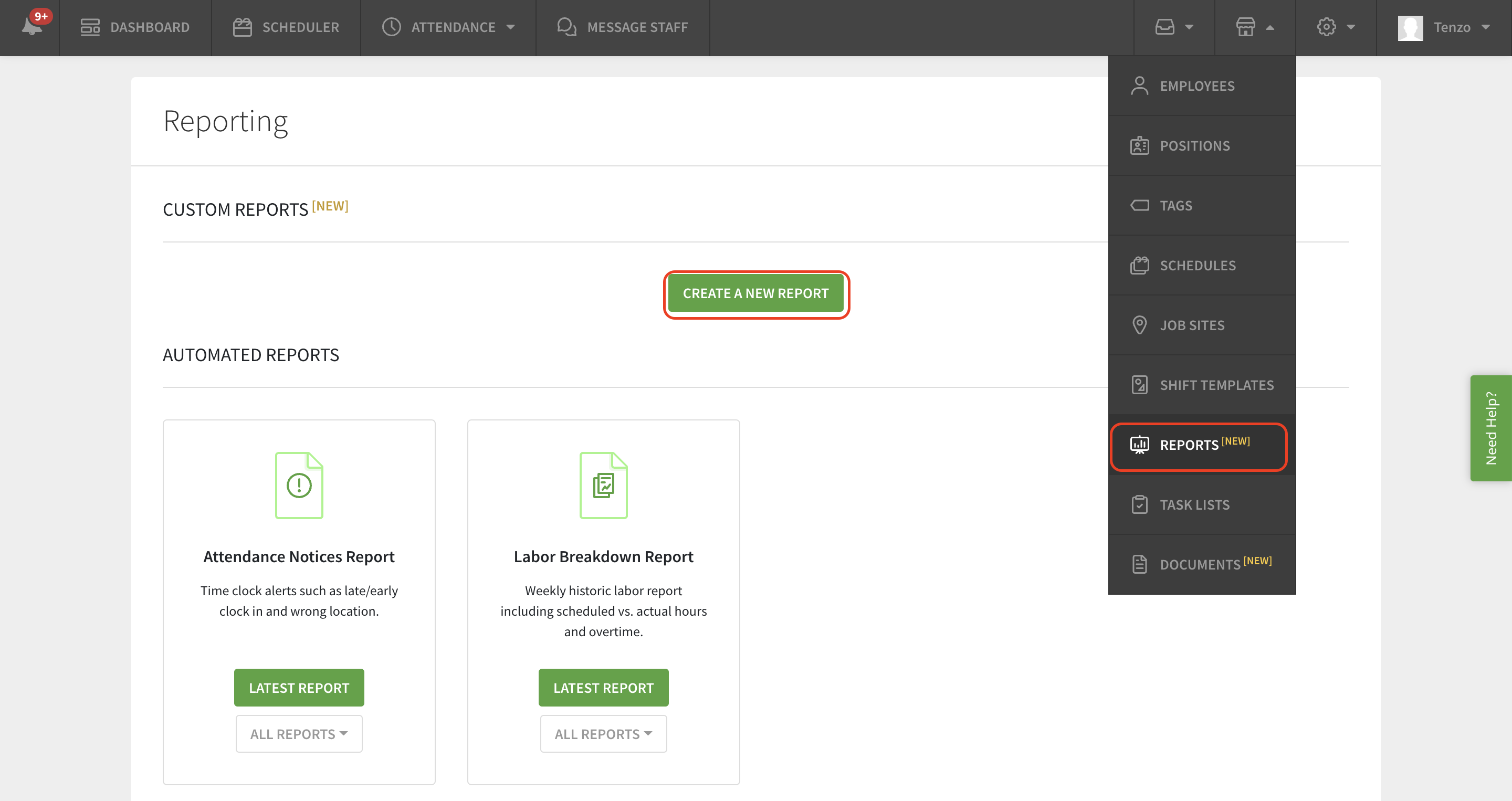The height and width of the screenshot is (801, 1512).
Task: Select Positions from the menu
Action: click(x=1202, y=145)
